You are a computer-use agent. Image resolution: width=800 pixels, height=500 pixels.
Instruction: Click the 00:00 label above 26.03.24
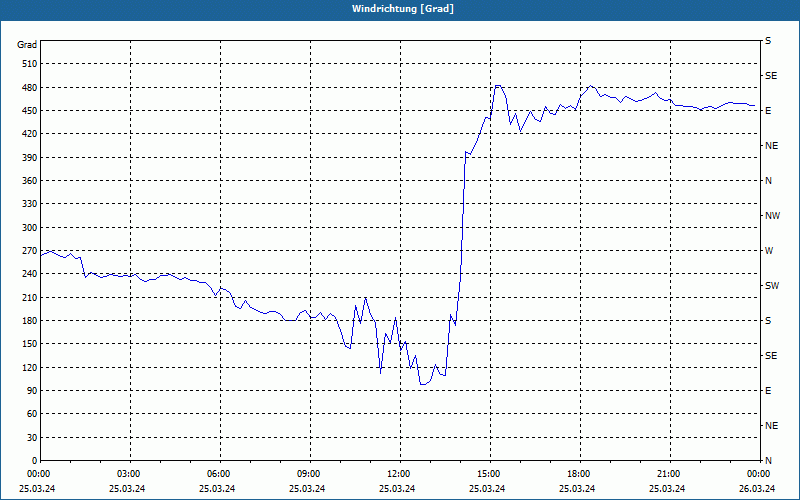point(758,474)
